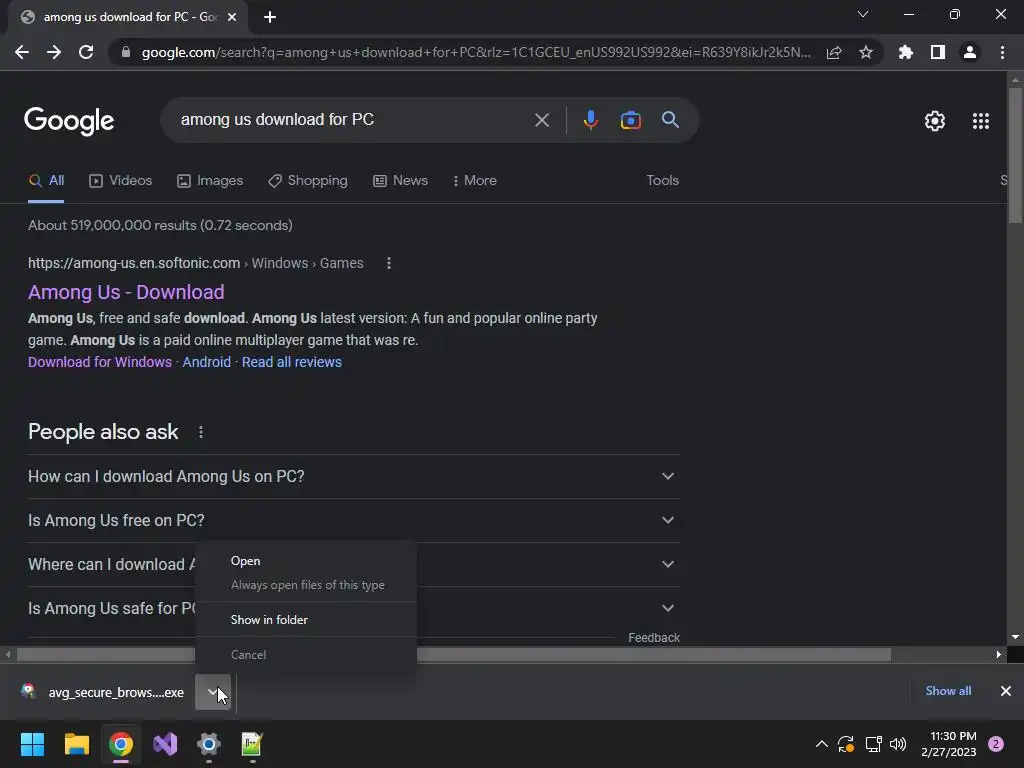Open the Chrome three-dot menu
The image size is (1024, 768).
[1002, 52]
